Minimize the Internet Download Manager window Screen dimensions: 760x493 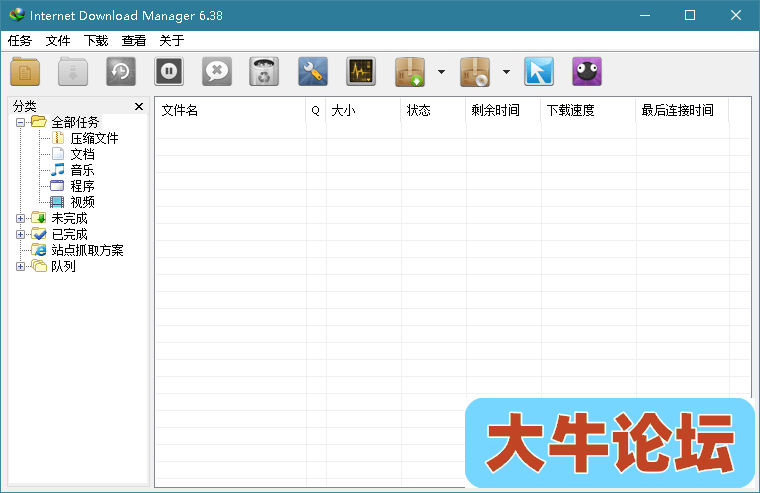pyautogui.click(x=645, y=15)
